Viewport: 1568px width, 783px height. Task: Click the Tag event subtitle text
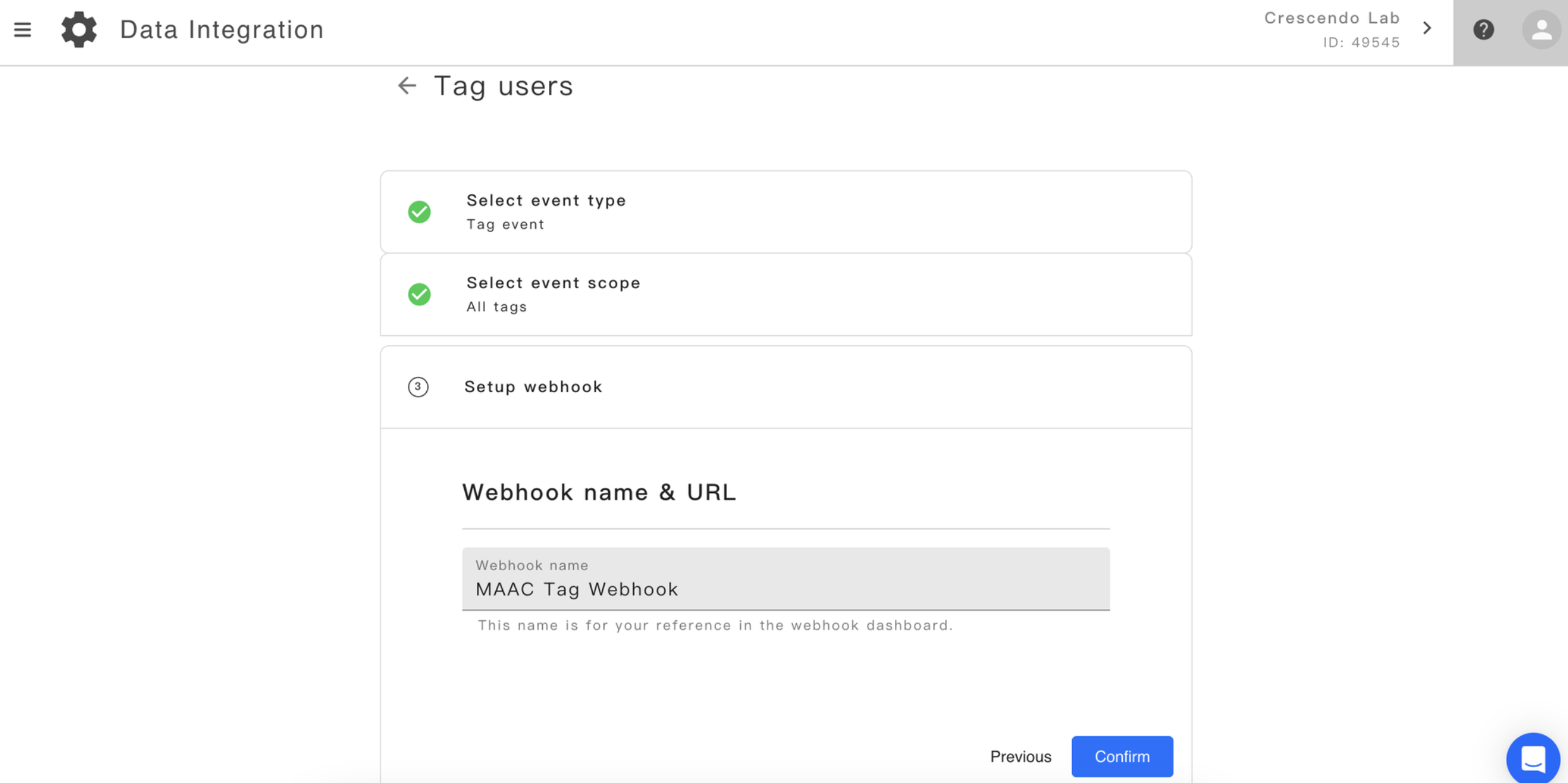tap(505, 224)
